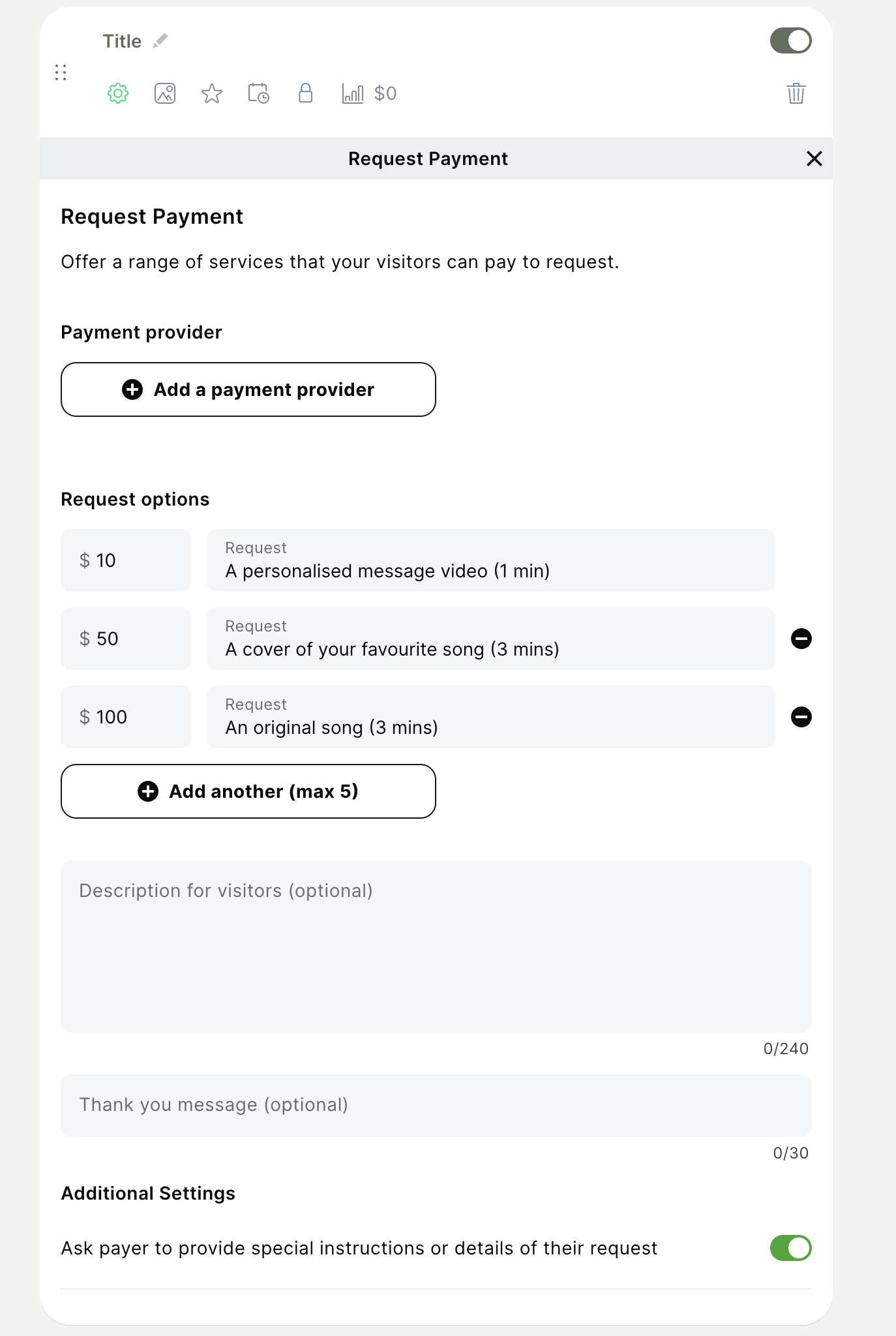The image size is (896, 1336).
Task: Remove the $50 cover song option
Action: [x=801, y=639]
